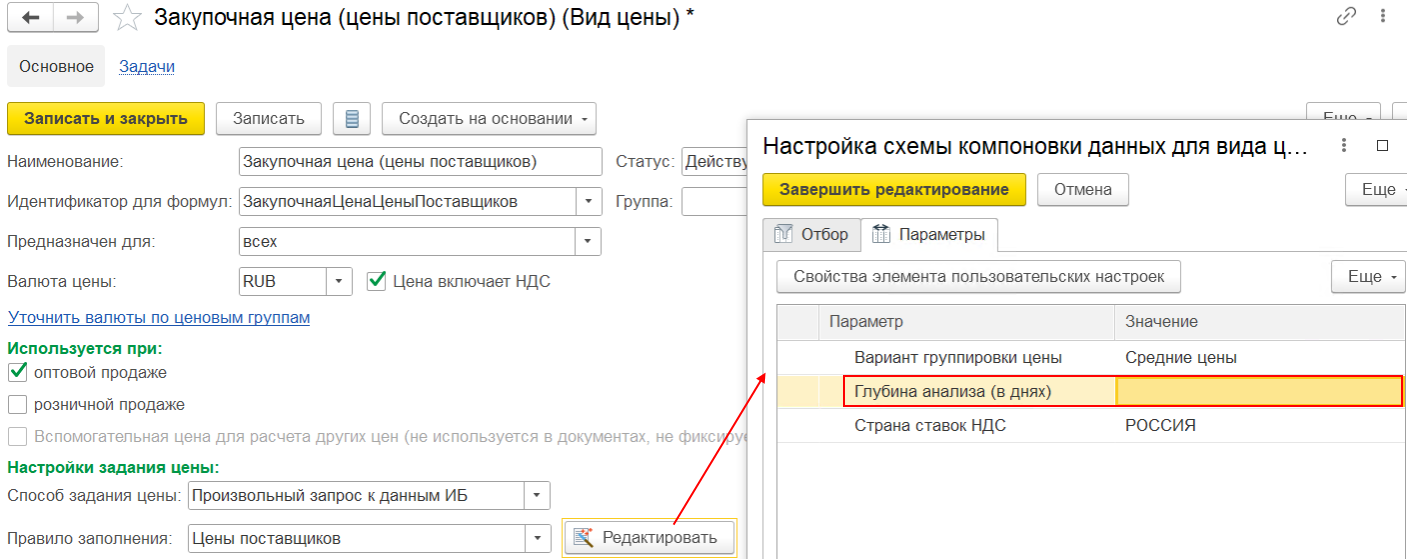The width and height of the screenshot is (1408, 559).
Task: Copy link using the chain icon
Action: click(1346, 16)
